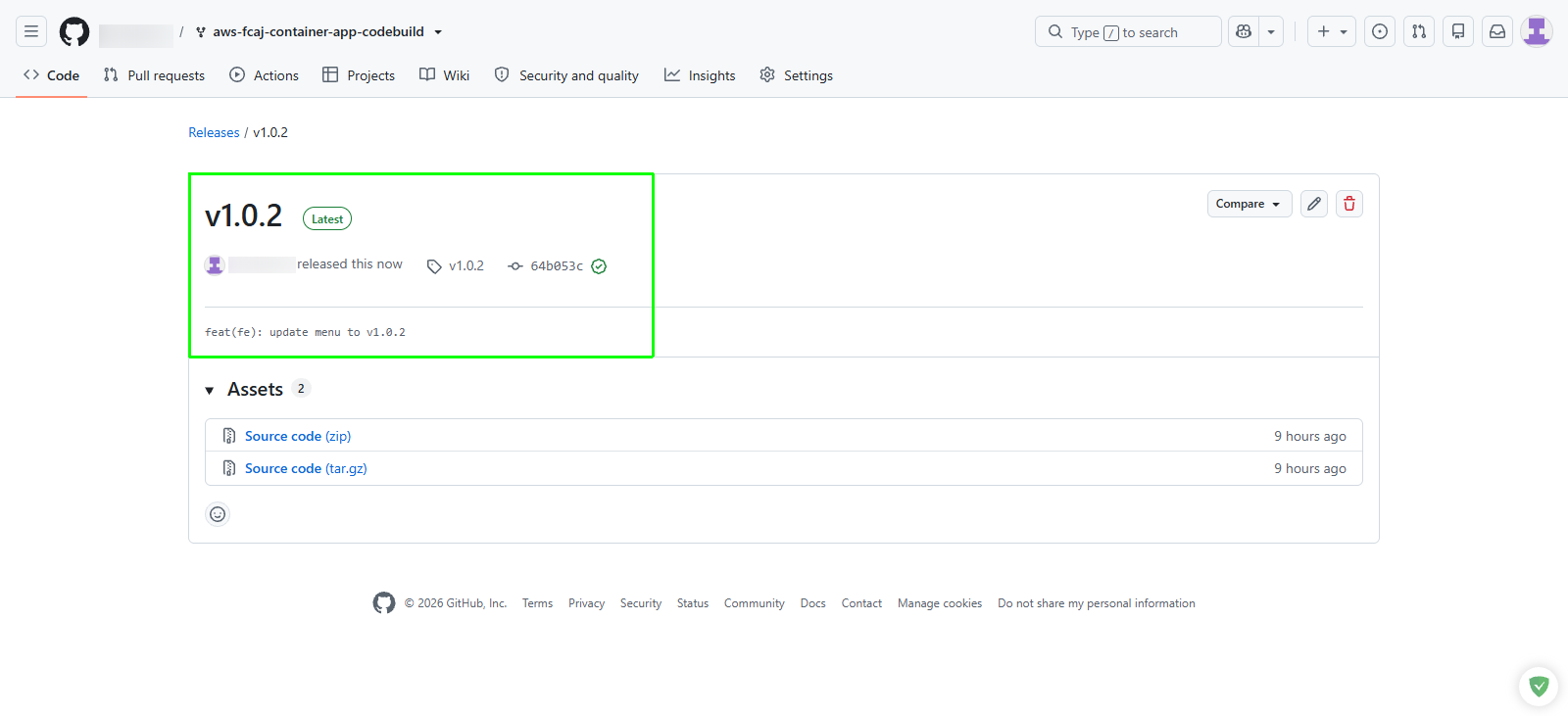Screen dimensions: 1568x716
Task: Switch to the Wiki tab
Action: tap(444, 75)
